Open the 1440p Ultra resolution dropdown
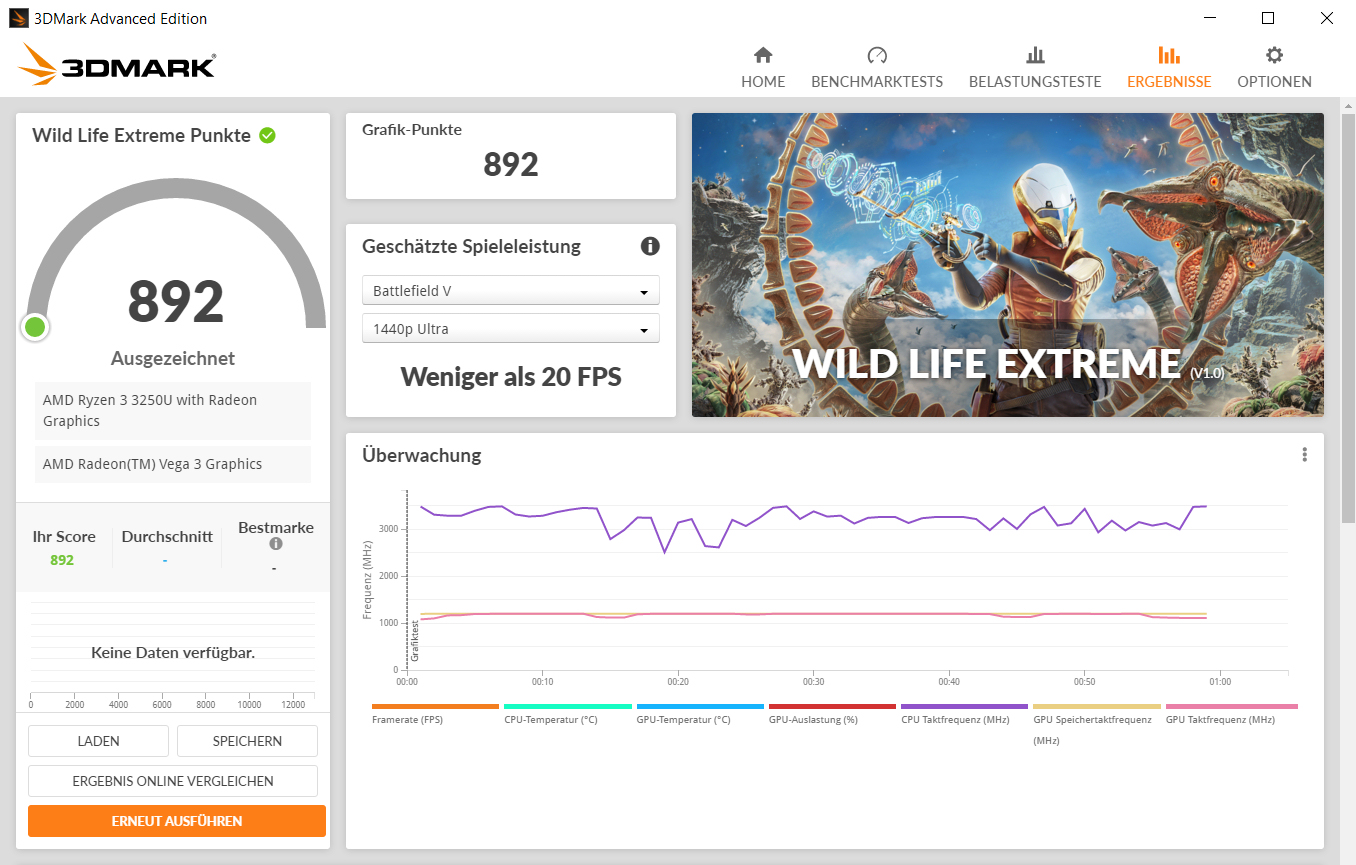This screenshot has width=1356, height=865. pyautogui.click(x=511, y=329)
